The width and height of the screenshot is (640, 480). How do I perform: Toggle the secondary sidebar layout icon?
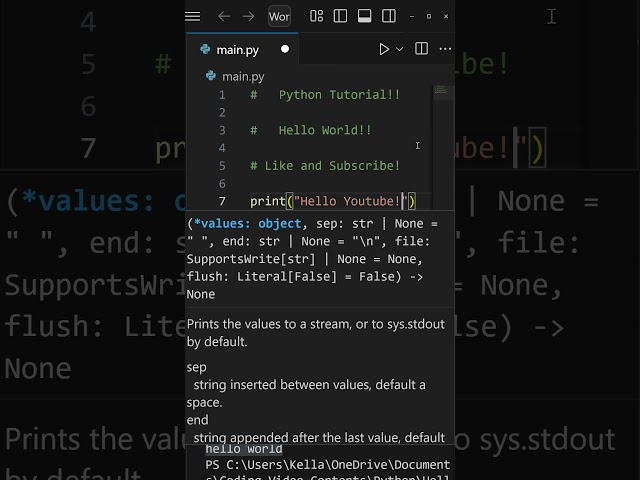[389, 16]
